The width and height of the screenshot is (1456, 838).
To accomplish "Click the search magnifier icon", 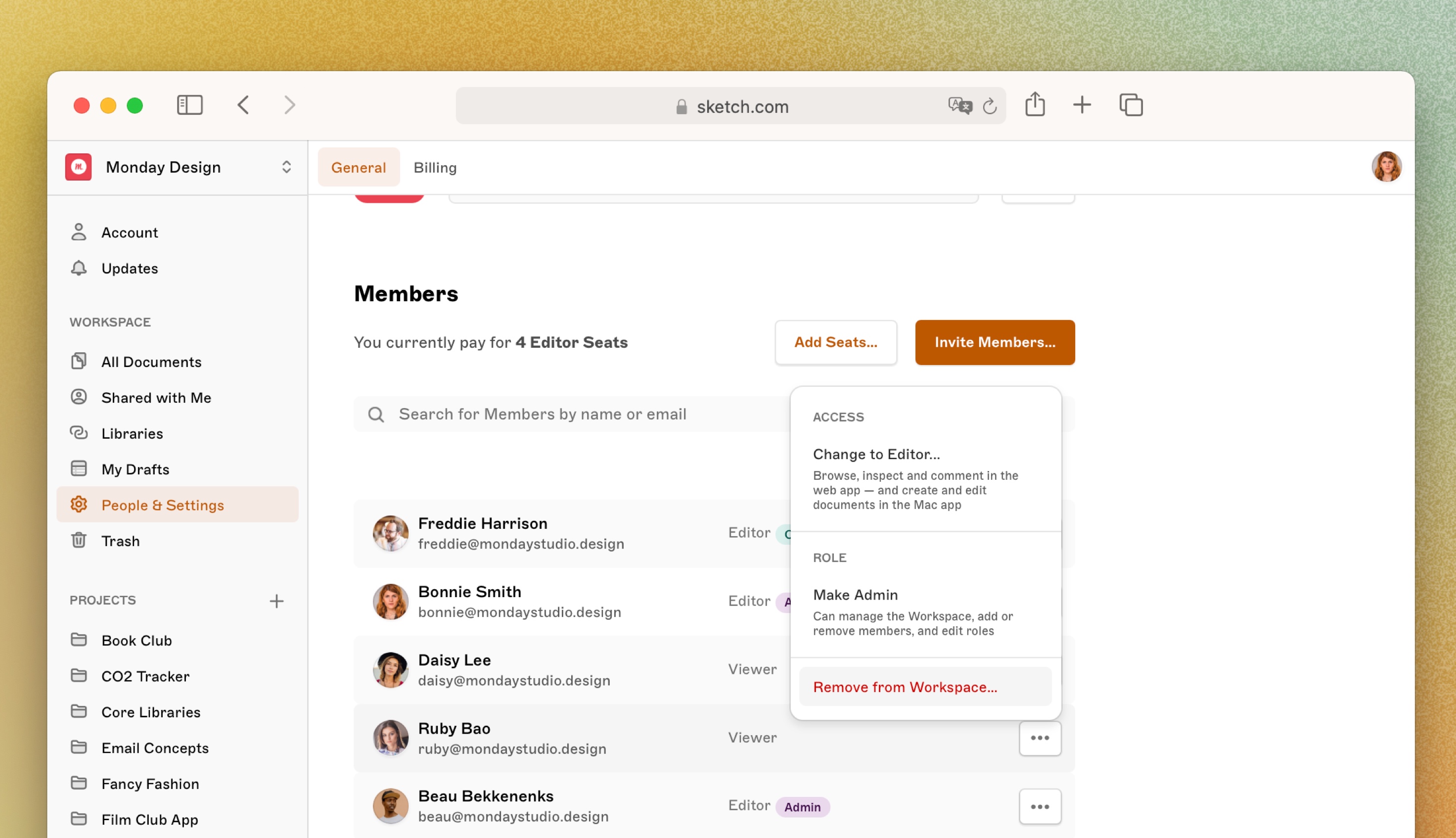I will [376, 415].
